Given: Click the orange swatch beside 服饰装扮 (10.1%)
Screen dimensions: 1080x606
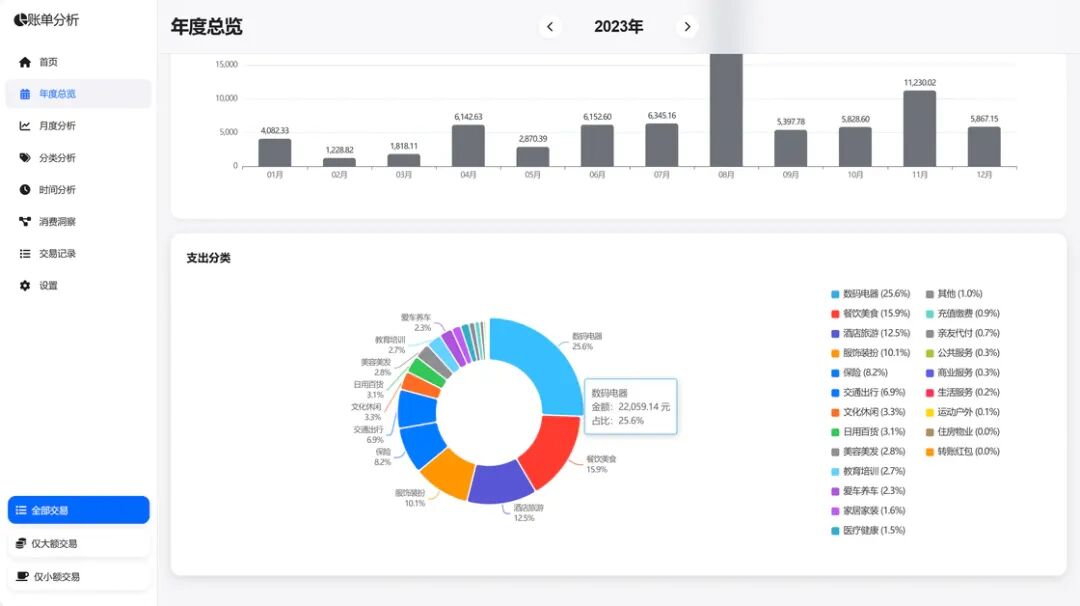Looking at the screenshot, I should (x=835, y=353).
